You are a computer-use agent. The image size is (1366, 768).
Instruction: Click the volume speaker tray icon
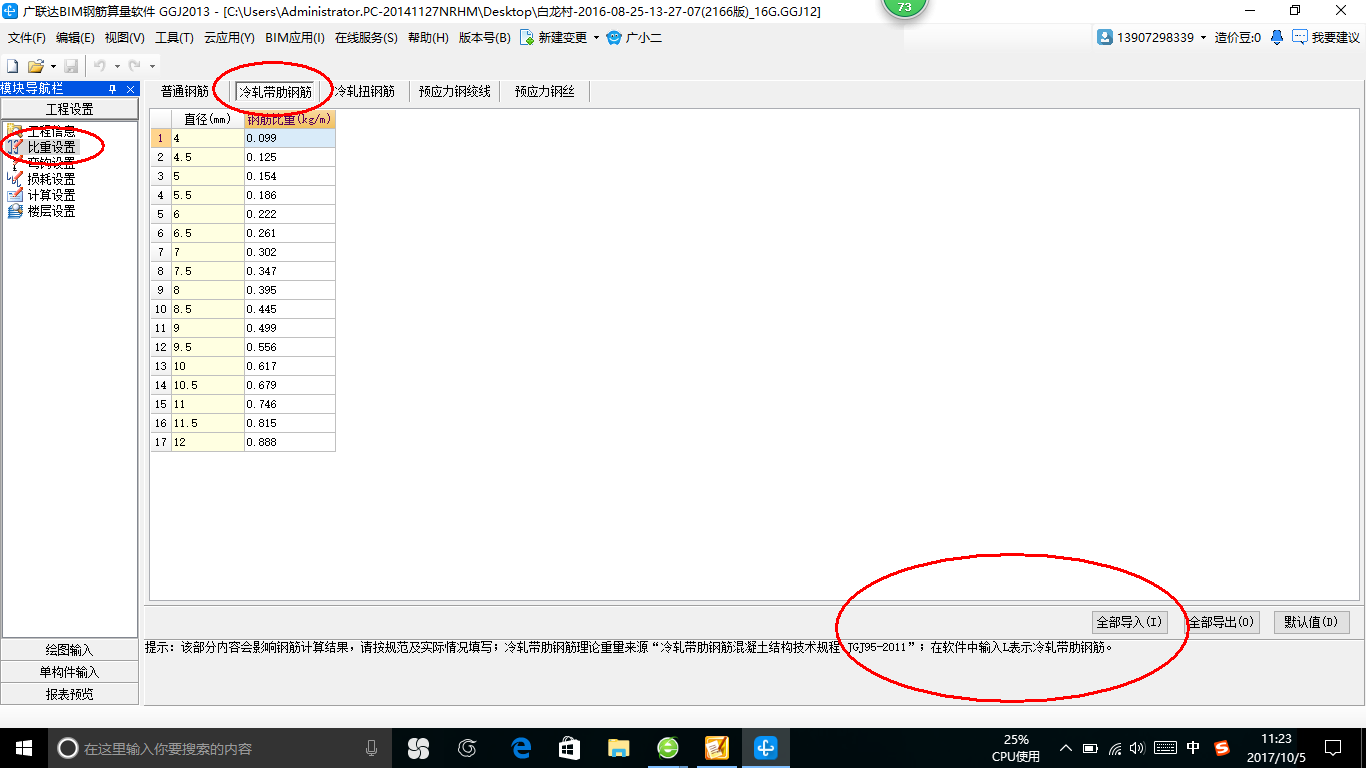pyautogui.click(x=1137, y=748)
